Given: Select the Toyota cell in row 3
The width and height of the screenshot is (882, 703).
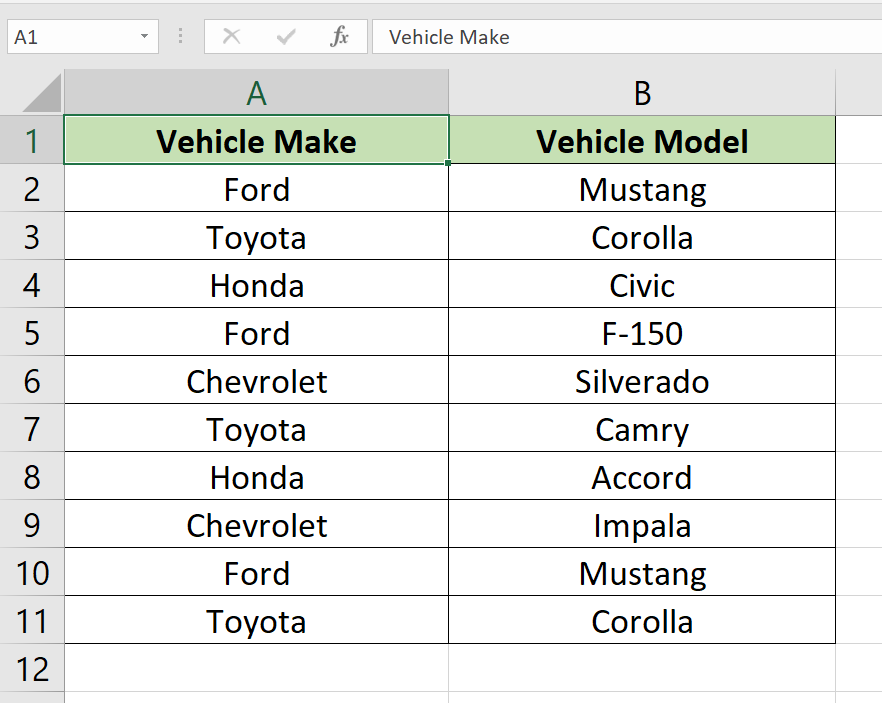Looking at the screenshot, I should (x=256, y=236).
